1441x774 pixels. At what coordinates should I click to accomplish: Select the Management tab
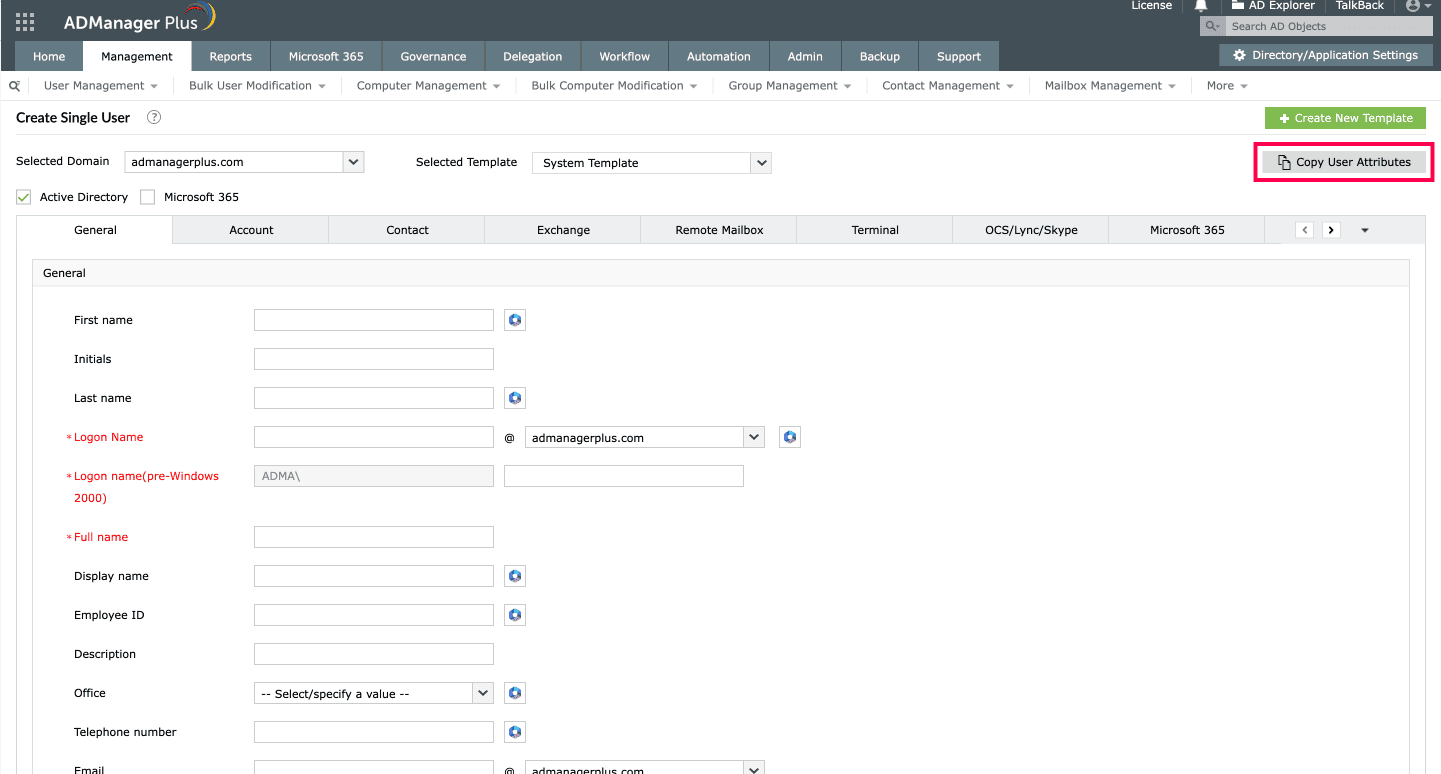click(x=137, y=56)
